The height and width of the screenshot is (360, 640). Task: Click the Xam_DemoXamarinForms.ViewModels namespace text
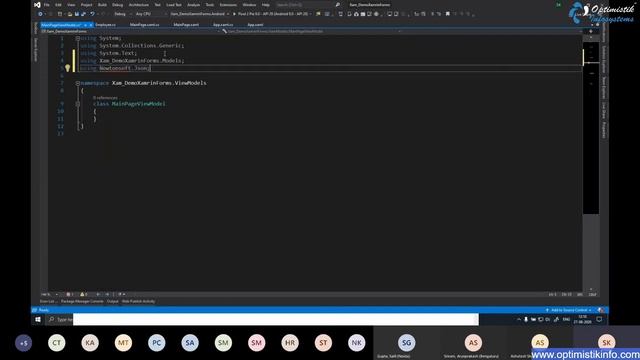point(159,83)
